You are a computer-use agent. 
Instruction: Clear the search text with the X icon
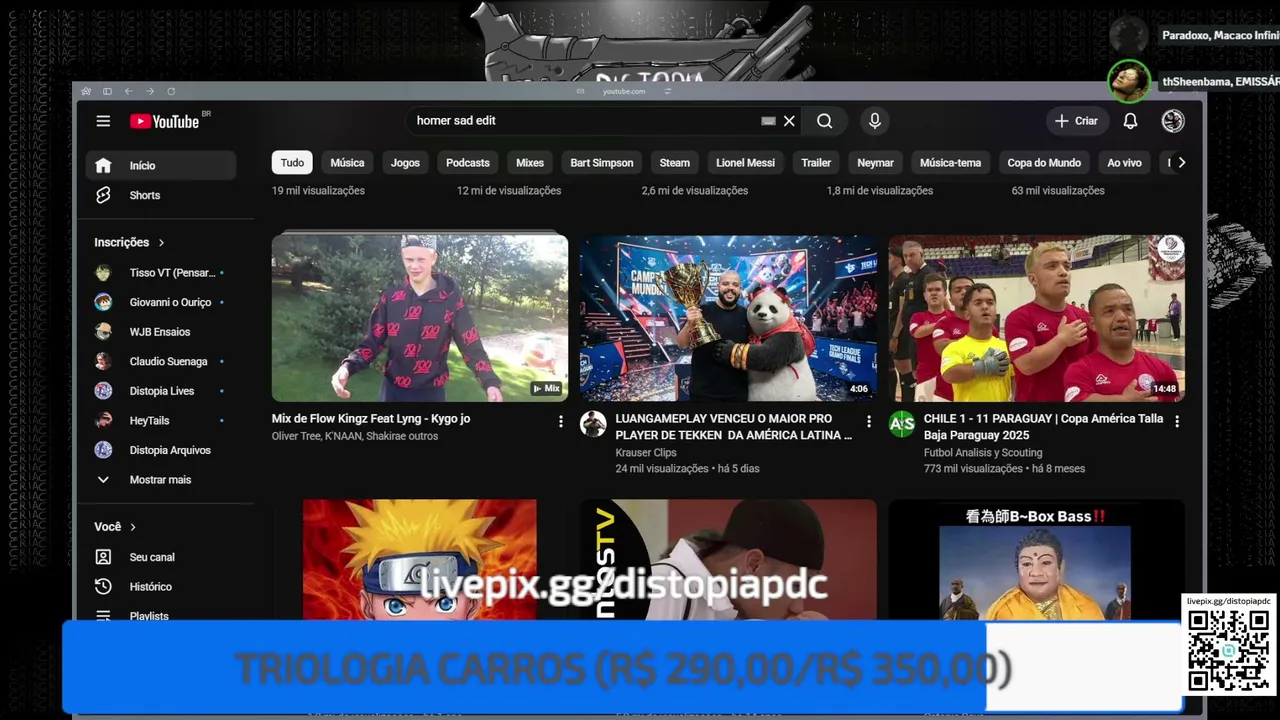tap(789, 121)
